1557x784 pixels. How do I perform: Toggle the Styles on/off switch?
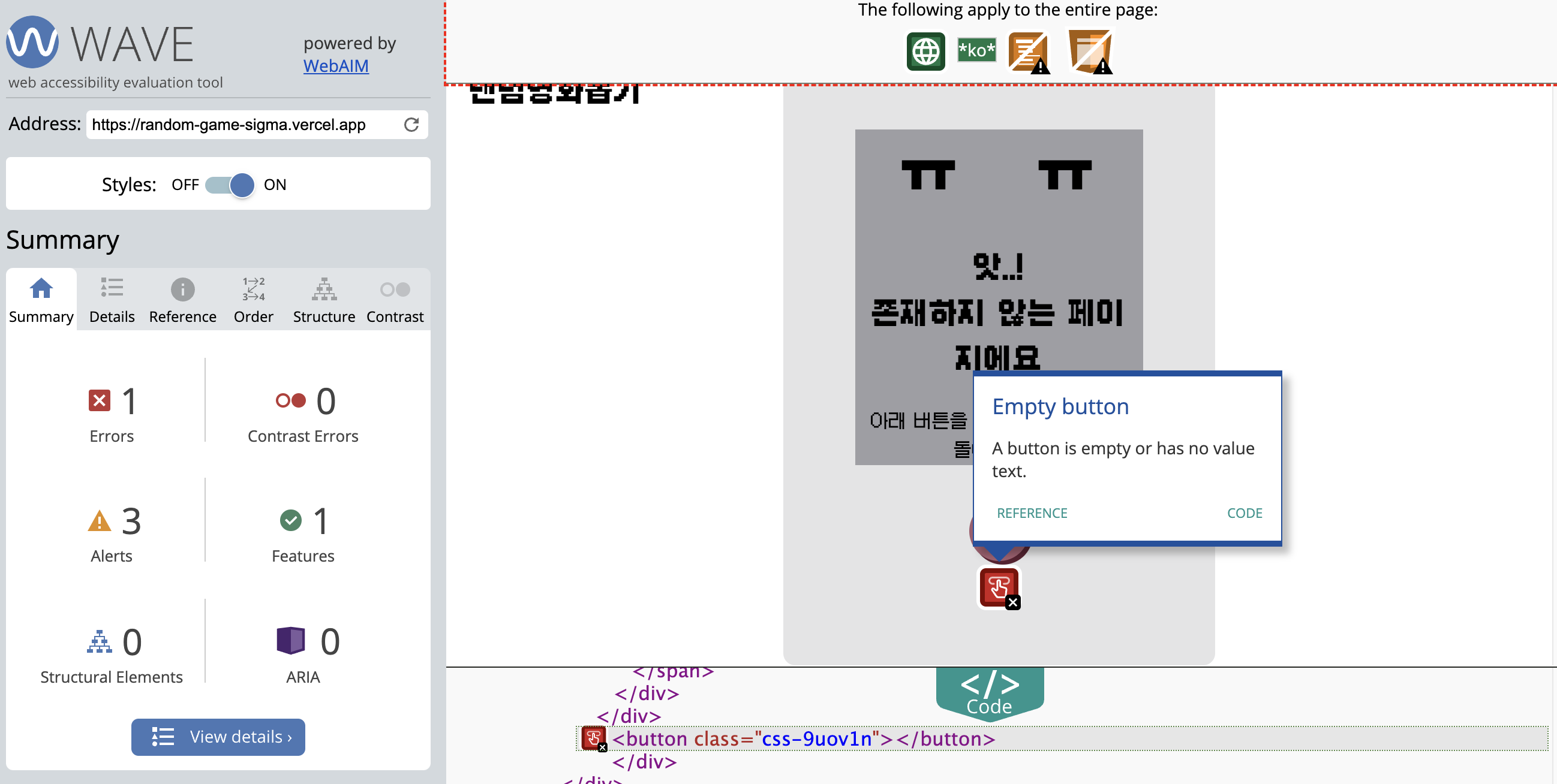[230, 185]
